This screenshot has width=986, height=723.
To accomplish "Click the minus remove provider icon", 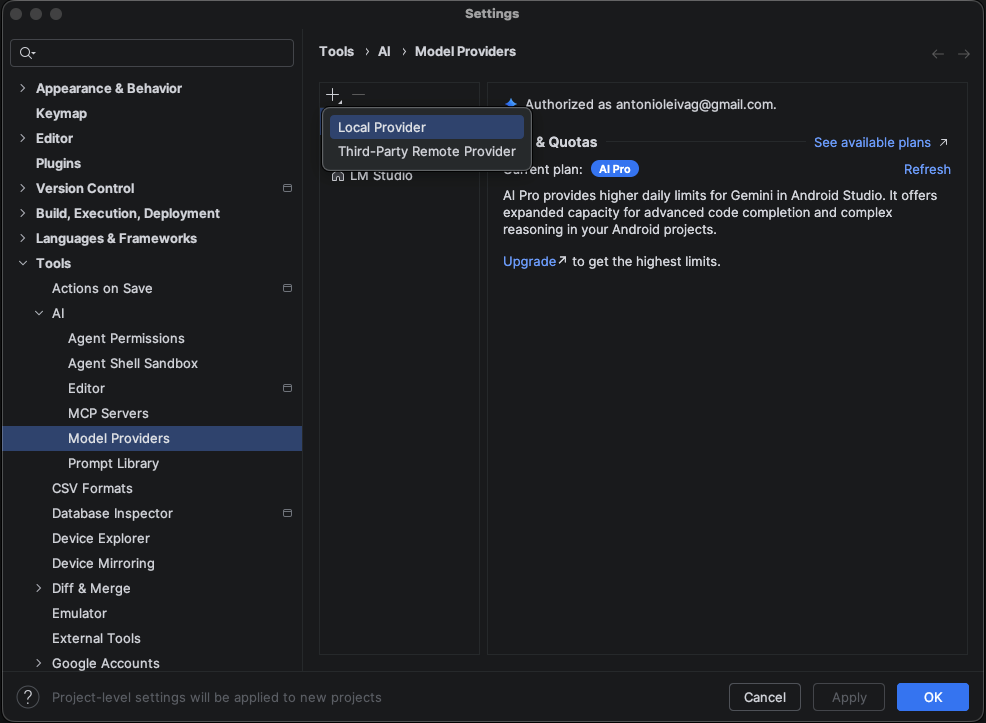I will pyautogui.click(x=358, y=95).
